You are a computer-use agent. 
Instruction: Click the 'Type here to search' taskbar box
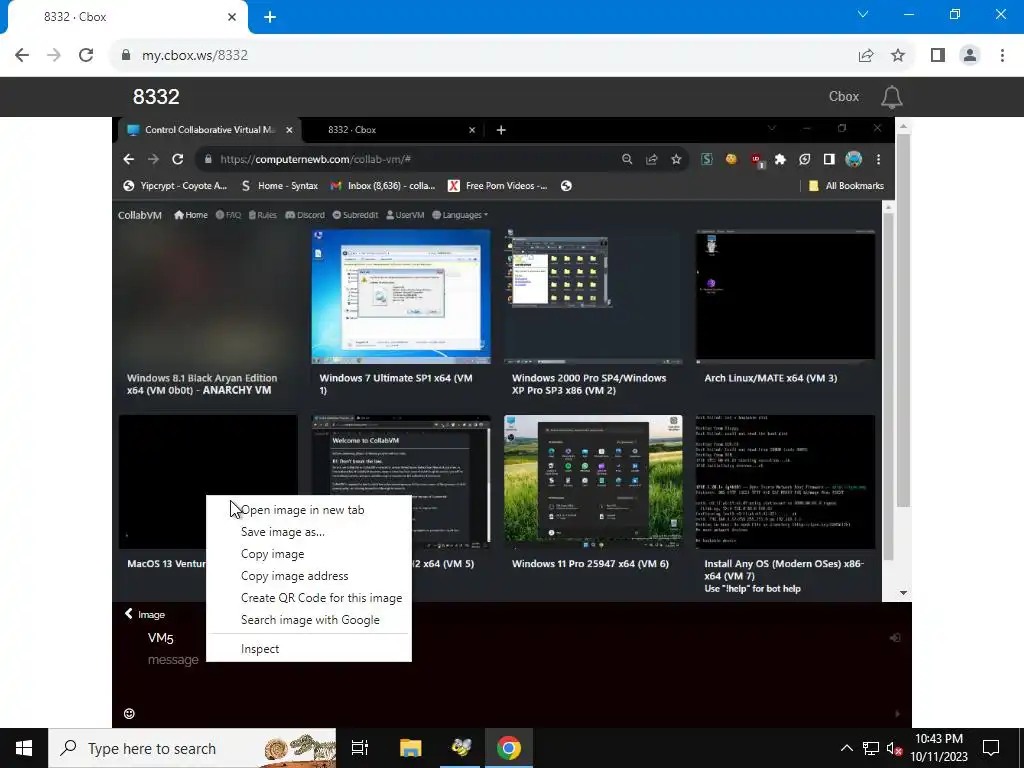point(192,748)
